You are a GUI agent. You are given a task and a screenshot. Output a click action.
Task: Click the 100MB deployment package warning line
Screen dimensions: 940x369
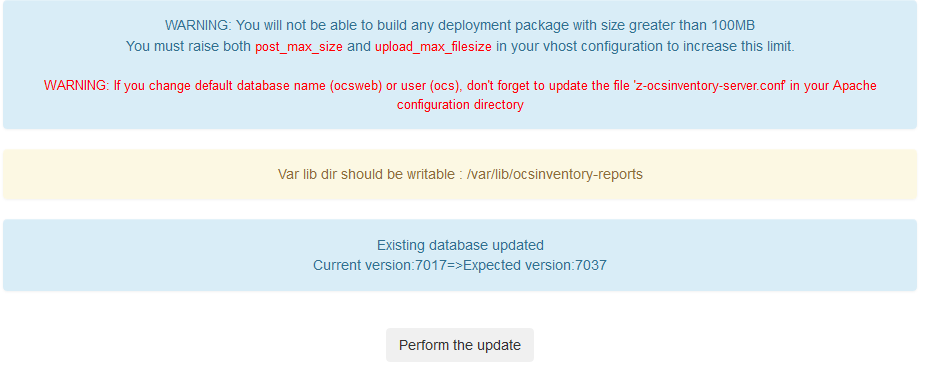point(460,26)
